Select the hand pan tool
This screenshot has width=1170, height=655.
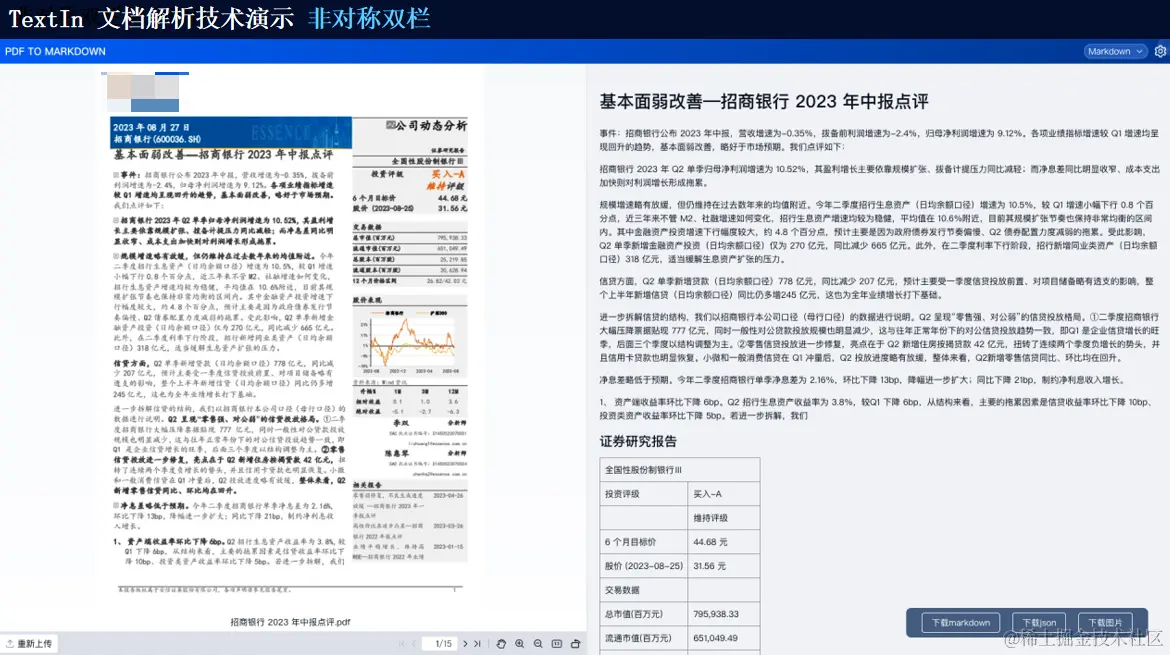click(x=501, y=643)
